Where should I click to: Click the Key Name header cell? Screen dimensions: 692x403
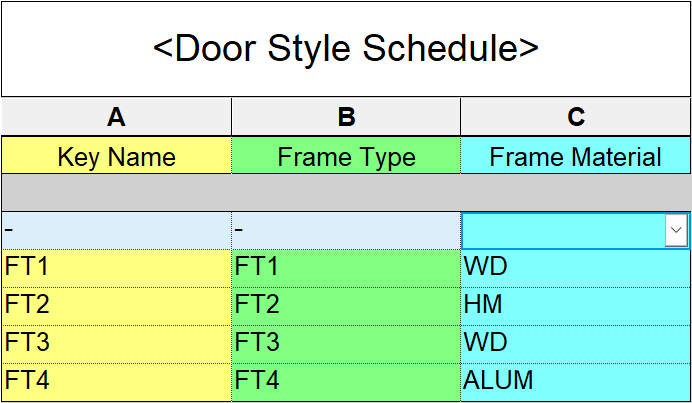(116, 156)
